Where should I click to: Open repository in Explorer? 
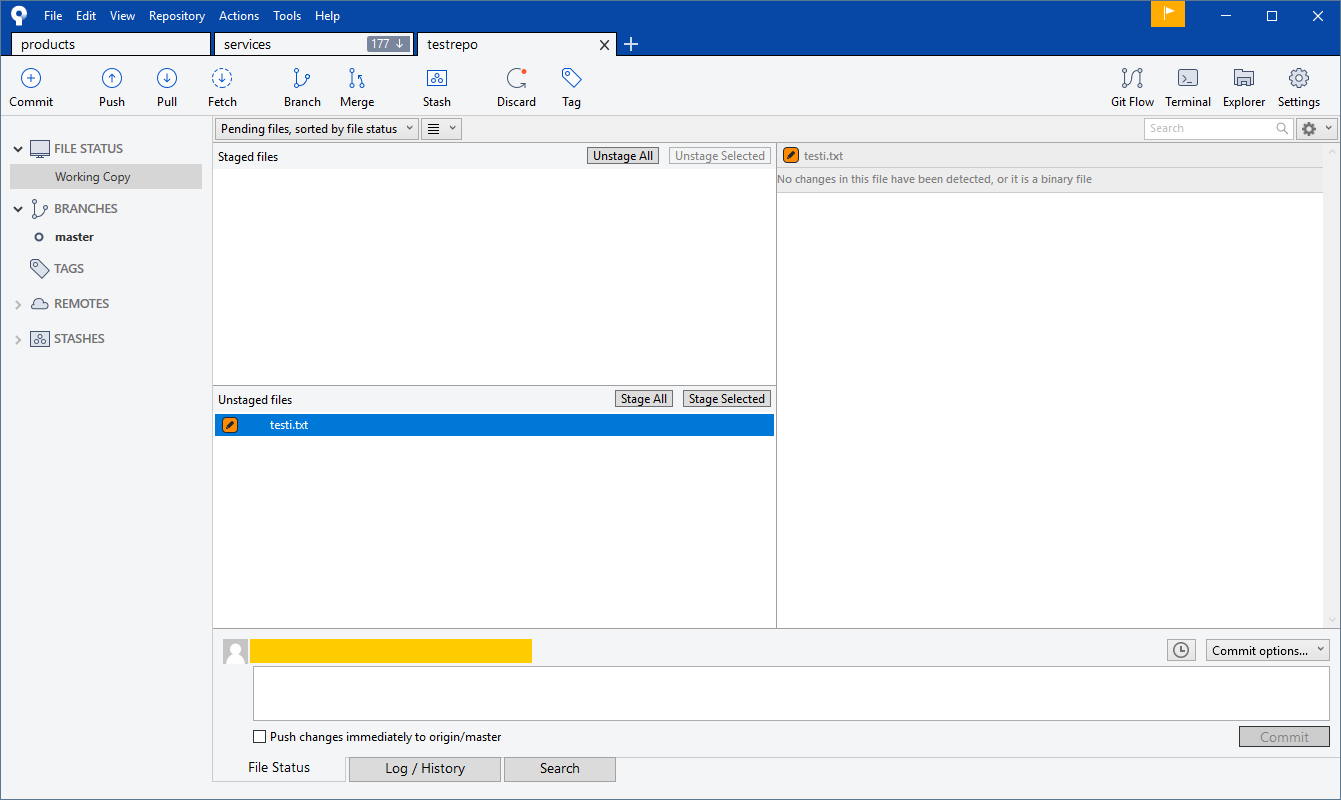click(x=1244, y=78)
